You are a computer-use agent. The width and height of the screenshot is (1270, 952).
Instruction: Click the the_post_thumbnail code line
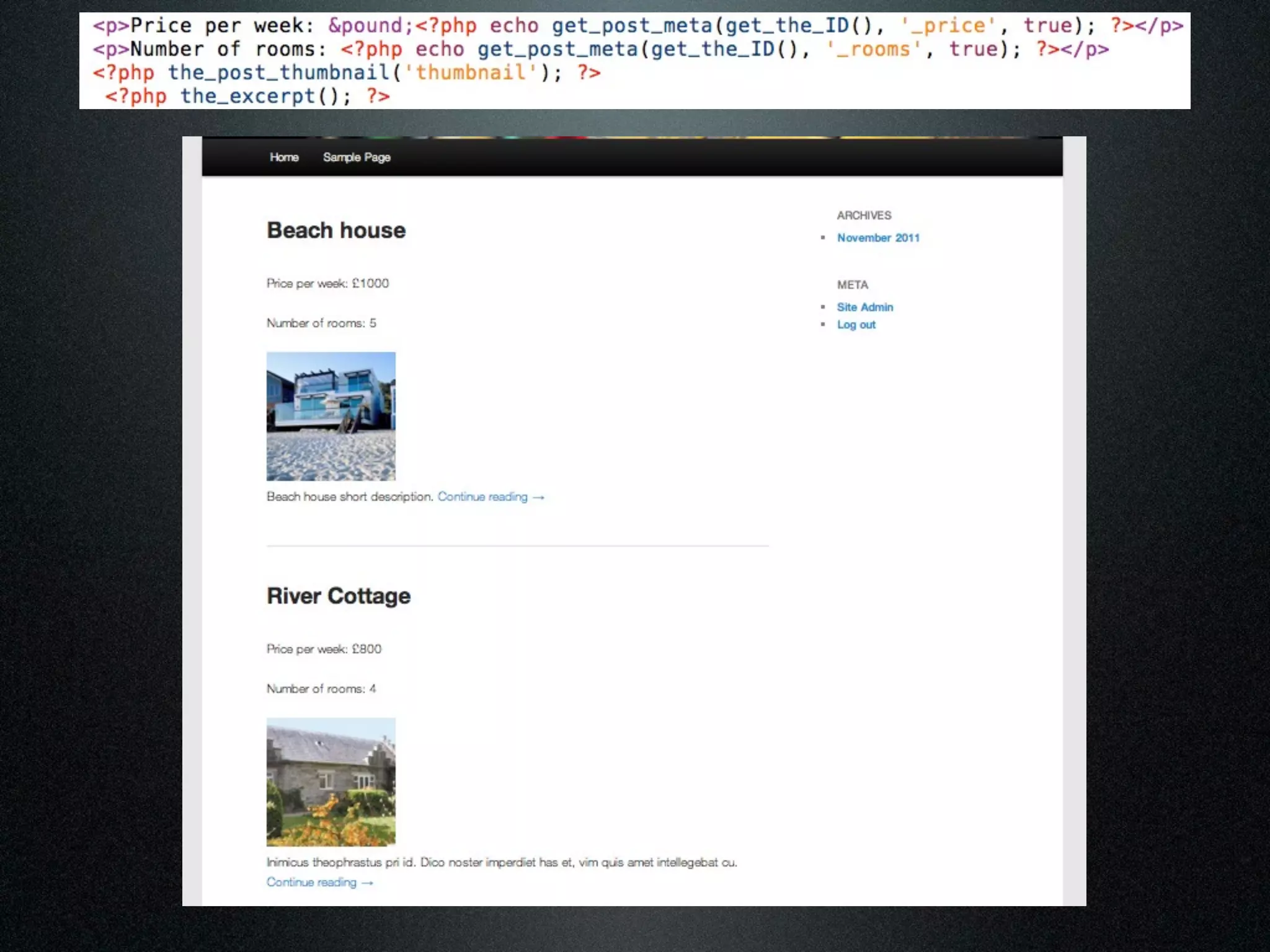347,73
